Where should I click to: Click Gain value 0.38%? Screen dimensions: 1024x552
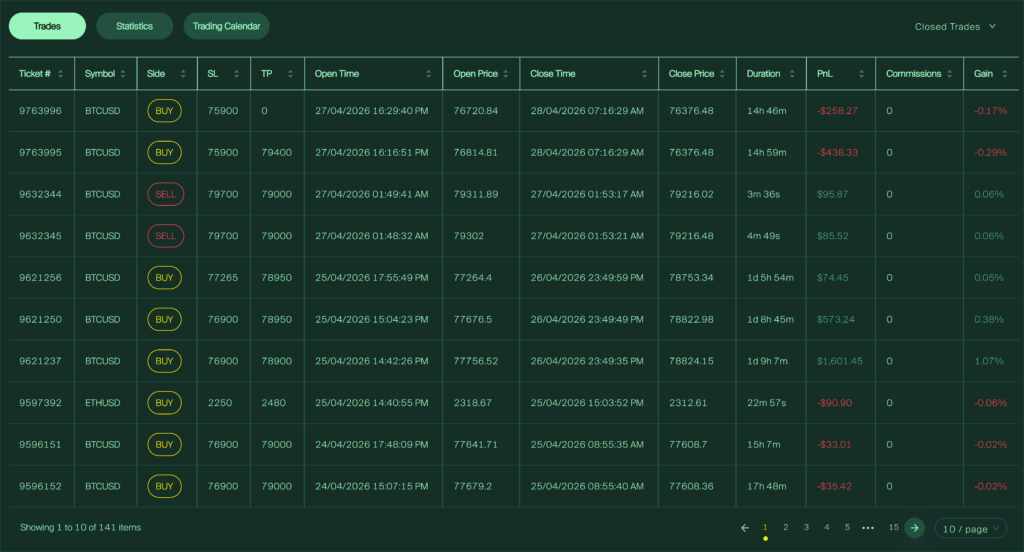click(x=989, y=319)
